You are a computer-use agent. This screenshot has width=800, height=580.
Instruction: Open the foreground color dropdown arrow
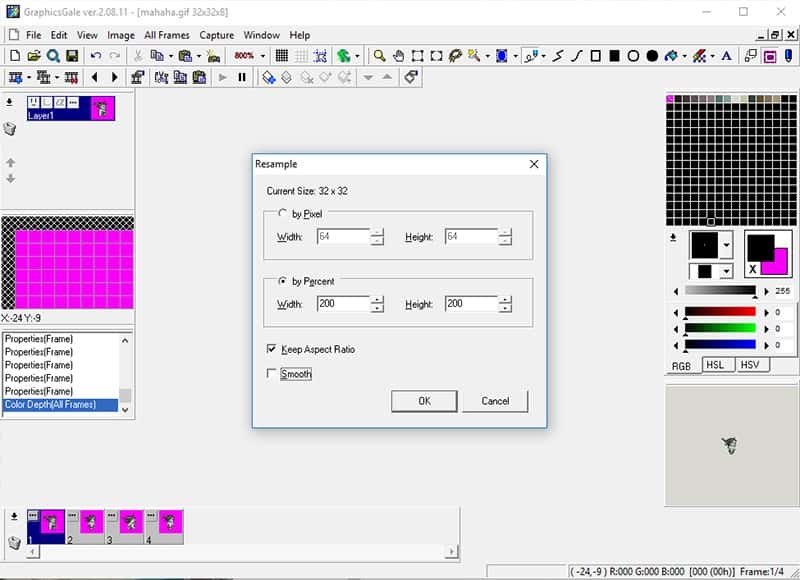tap(727, 245)
